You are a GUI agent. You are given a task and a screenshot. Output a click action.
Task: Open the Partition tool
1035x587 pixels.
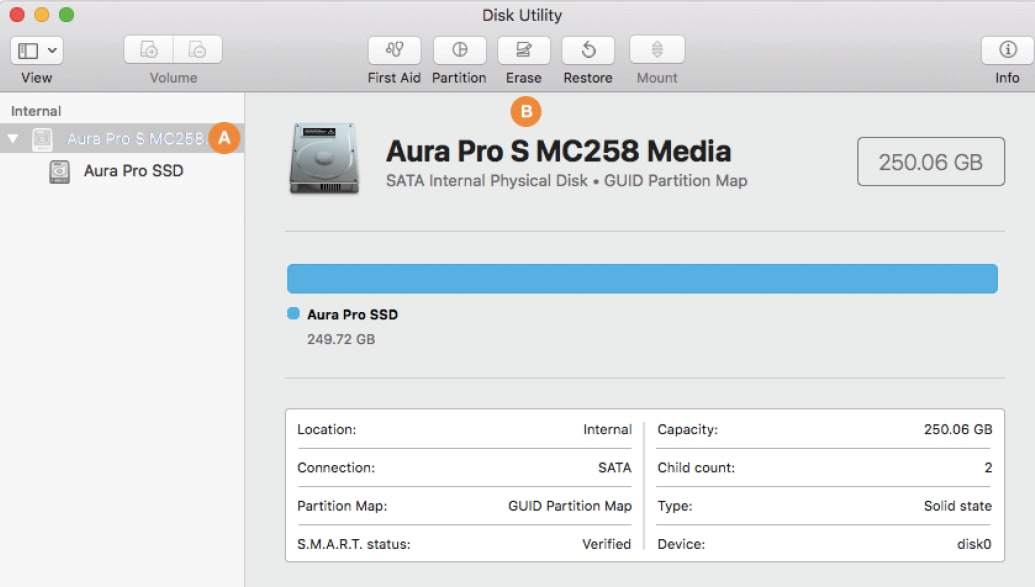click(459, 50)
